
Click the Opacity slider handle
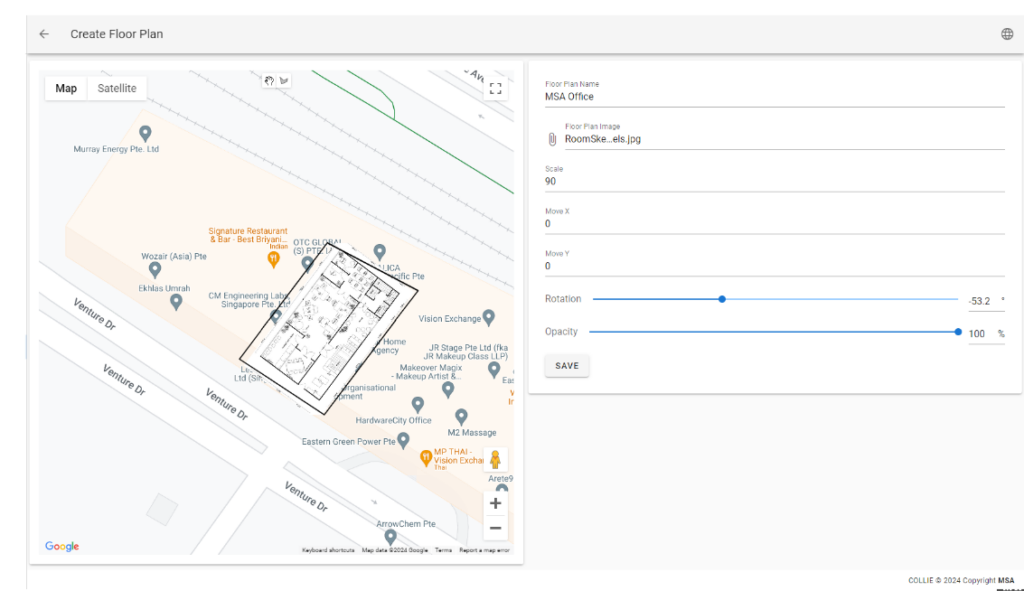click(958, 332)
